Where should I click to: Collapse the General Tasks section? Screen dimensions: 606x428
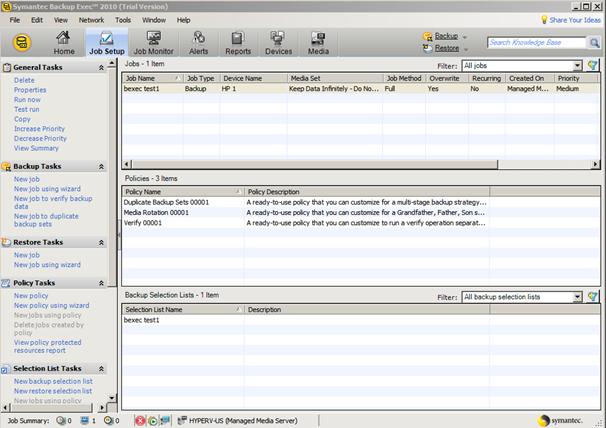[101, 68]
